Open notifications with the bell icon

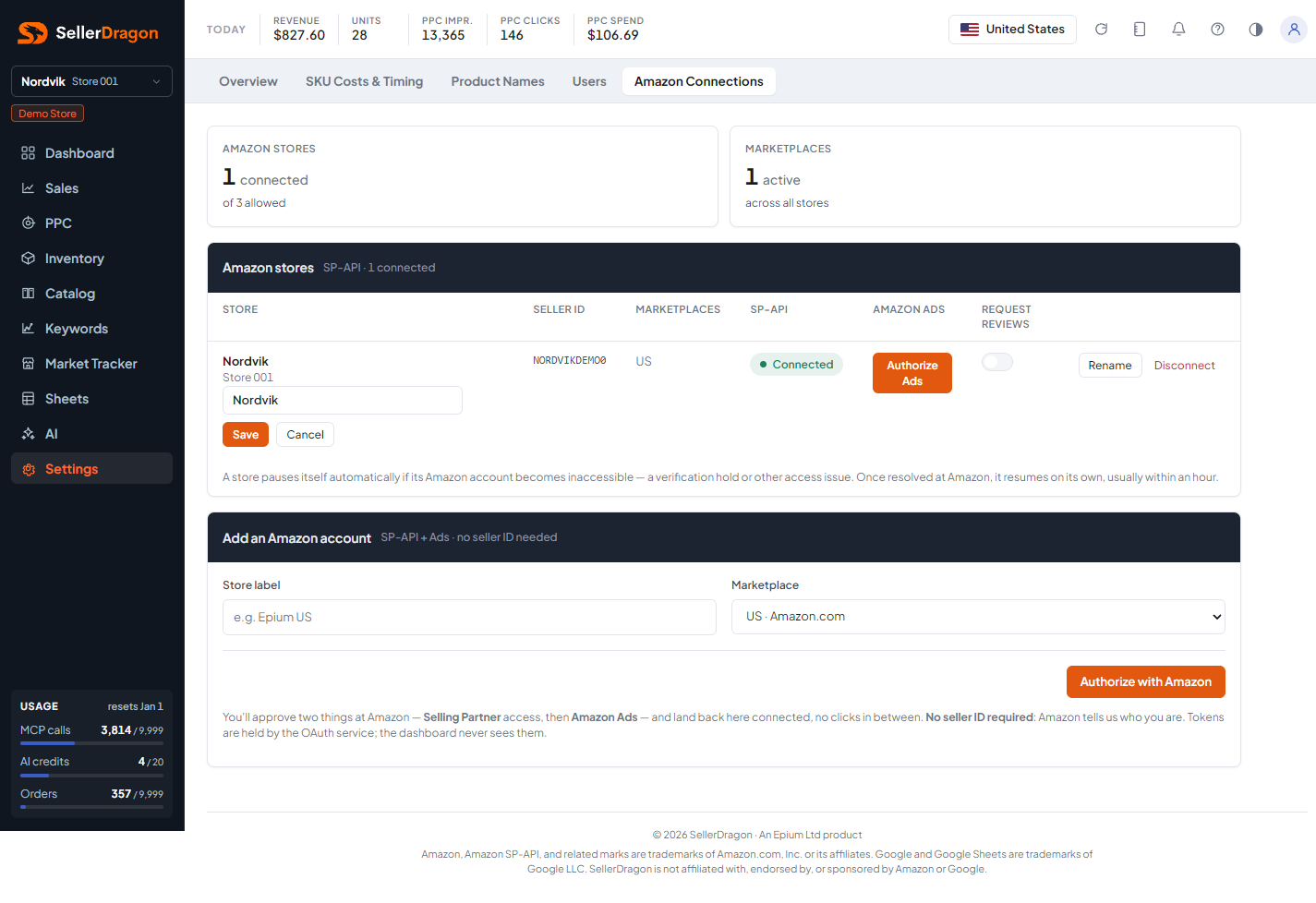[1178, 30]
